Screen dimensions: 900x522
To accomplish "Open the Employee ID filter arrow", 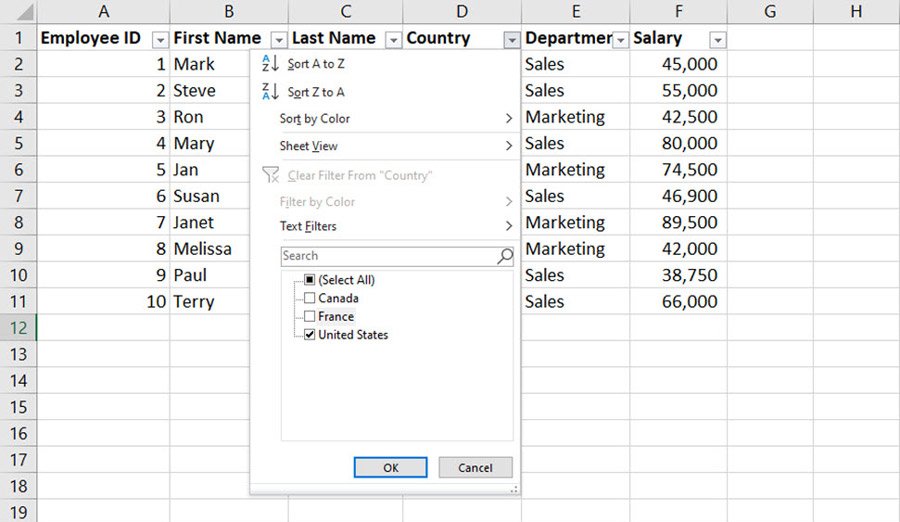I will (x=160, y=40).
